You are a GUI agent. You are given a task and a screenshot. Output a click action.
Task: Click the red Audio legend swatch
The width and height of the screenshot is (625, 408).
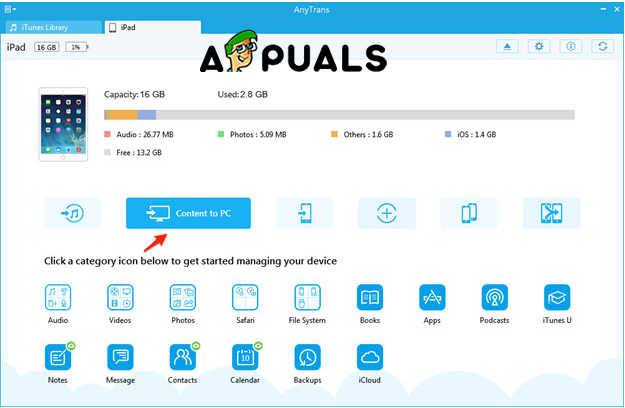107,134
